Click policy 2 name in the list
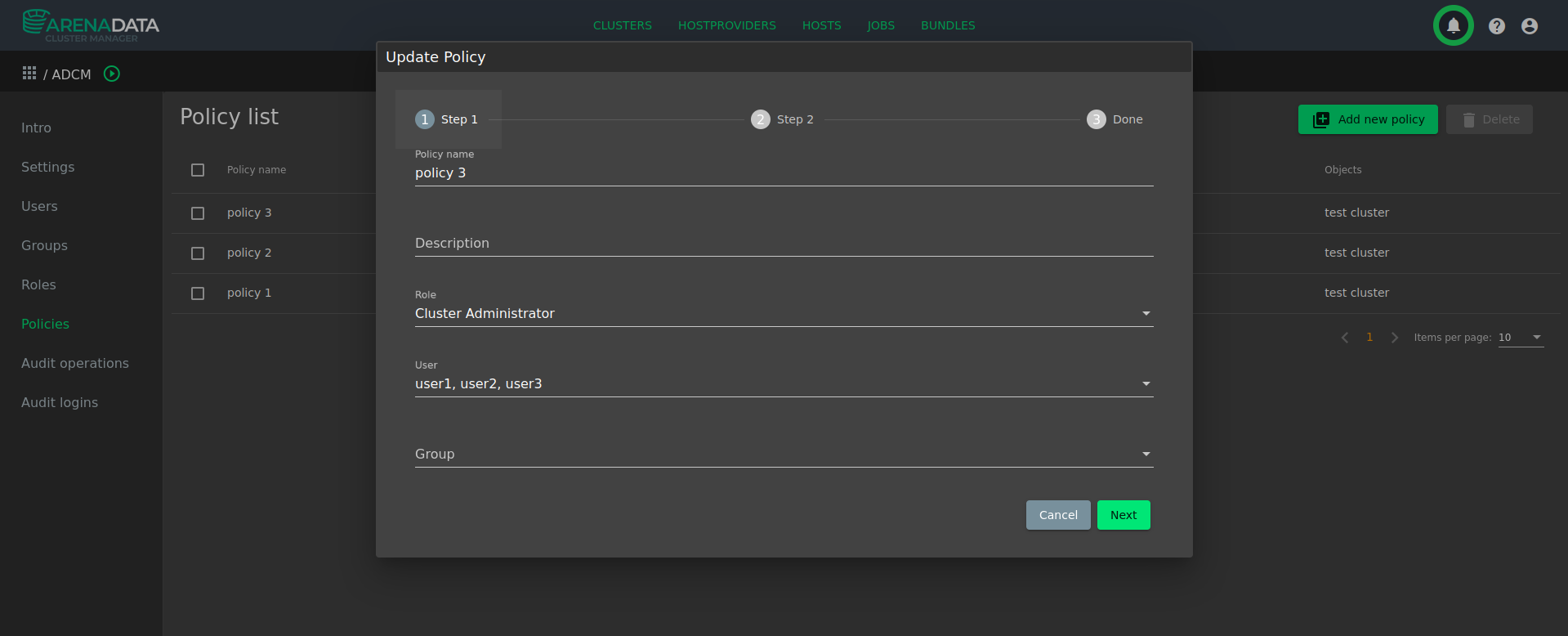Image resolution: width=1568 pixels, height=636 pixels. coord(249,253)
